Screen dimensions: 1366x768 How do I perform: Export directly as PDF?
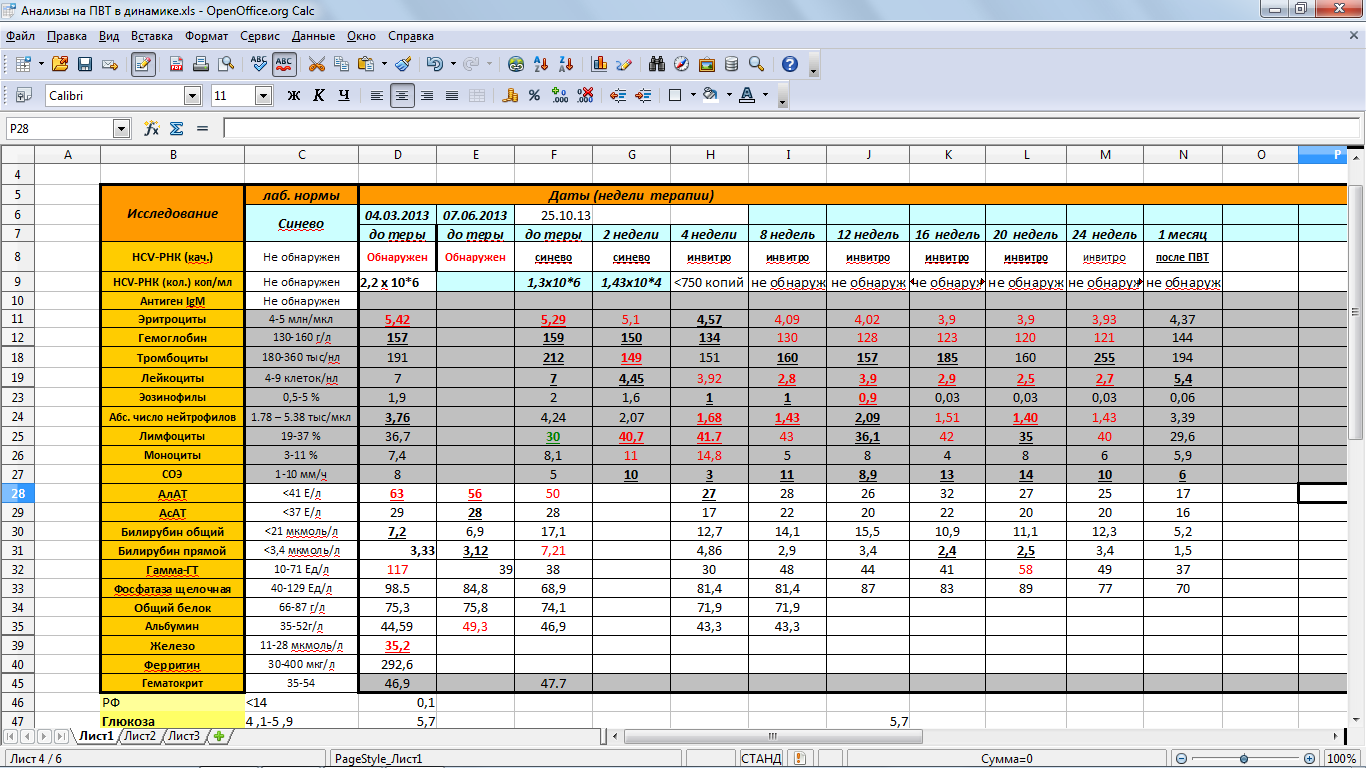(x=177, y=64)
